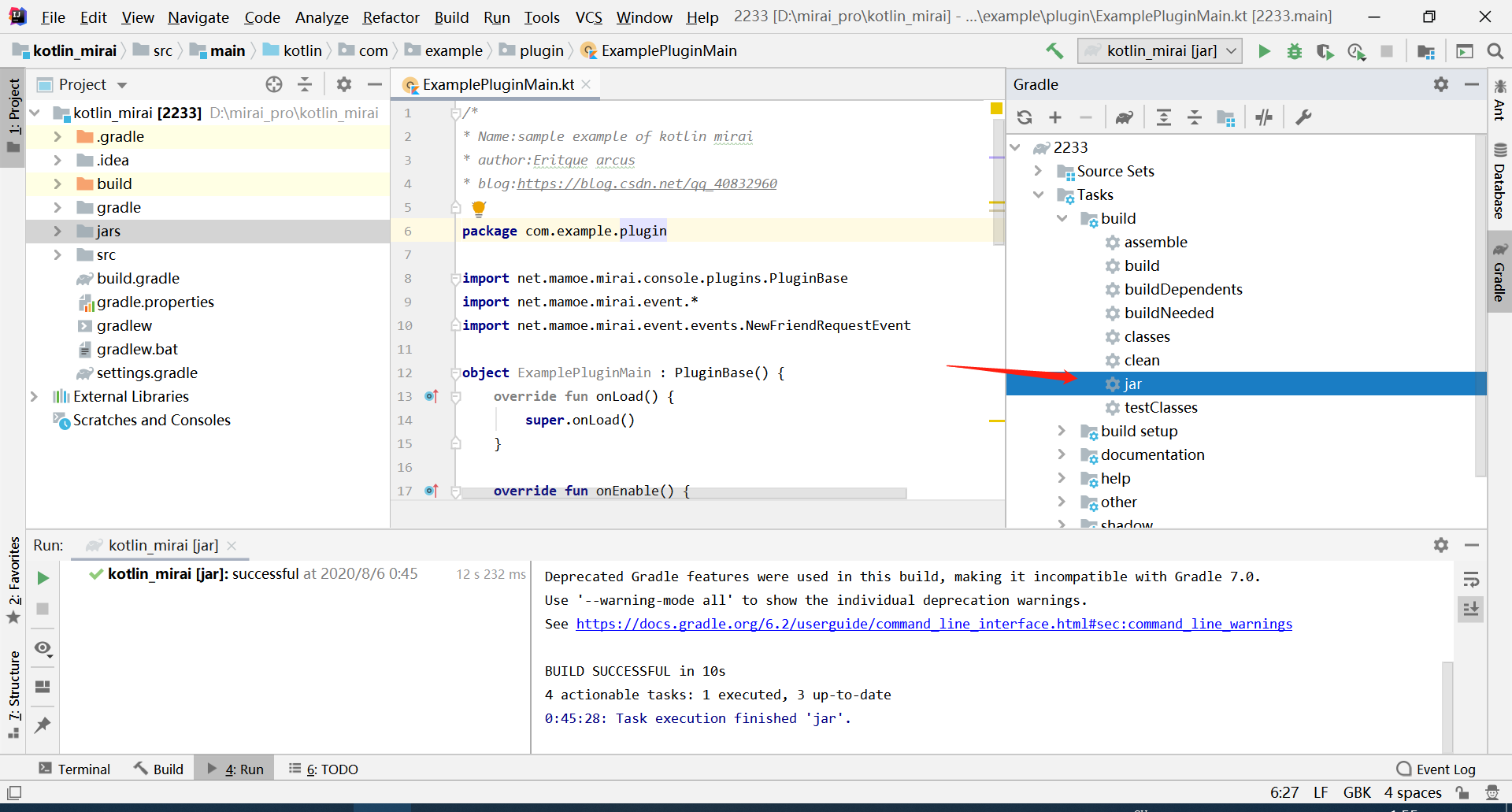Viewport: 1512px width, 812px height.
Task: Click the editor horizontal scrollbar
Action: [684, 493]
